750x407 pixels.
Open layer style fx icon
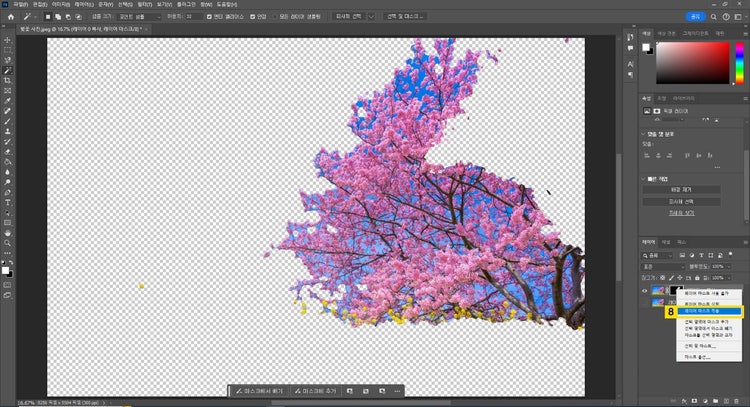coord(684,401)
